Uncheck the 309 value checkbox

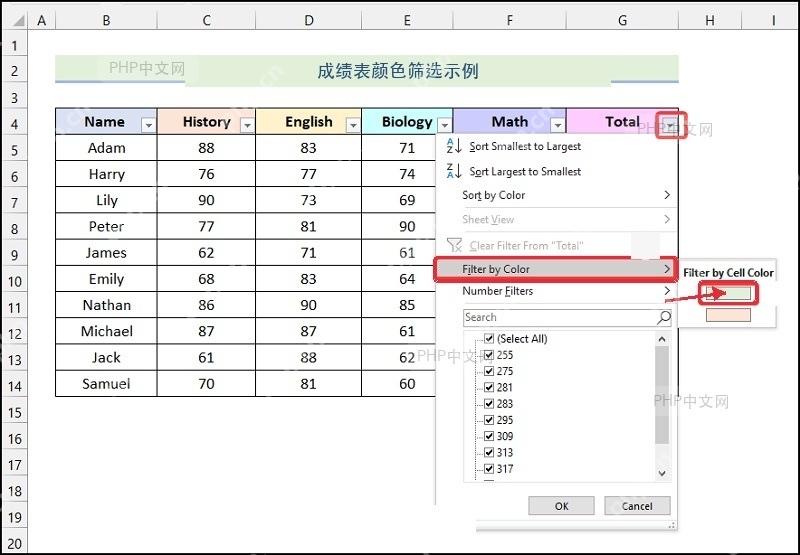click(489, 436)
